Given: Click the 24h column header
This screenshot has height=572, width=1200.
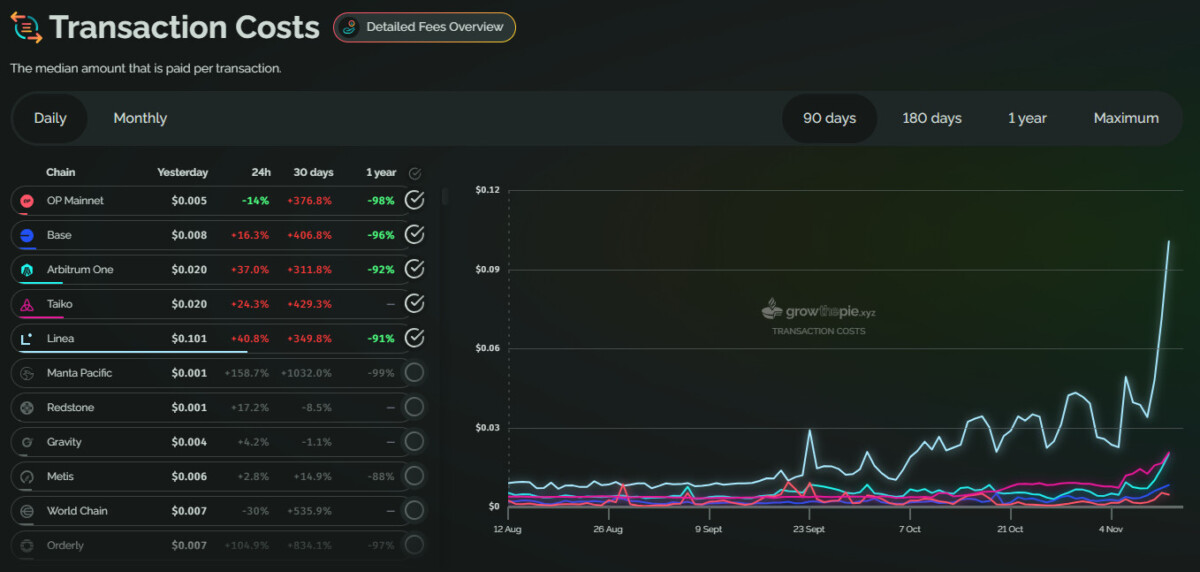Looking at the screenshot, I should (261, 173).
